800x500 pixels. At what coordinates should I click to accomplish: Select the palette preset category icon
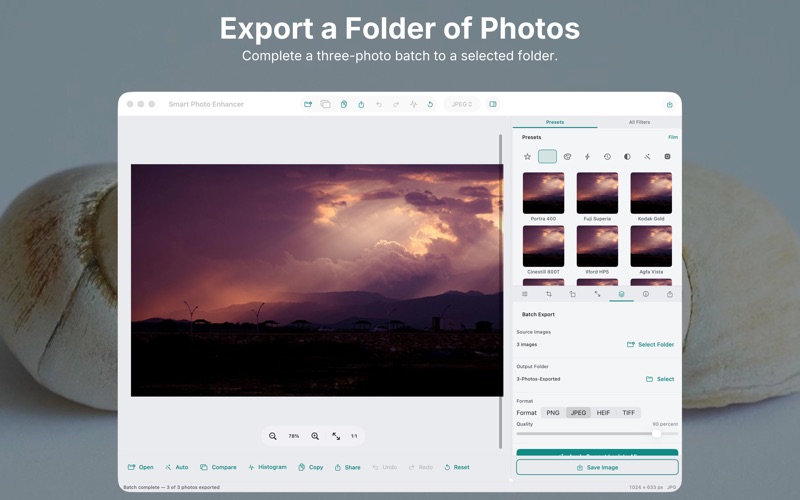point(567,157)
